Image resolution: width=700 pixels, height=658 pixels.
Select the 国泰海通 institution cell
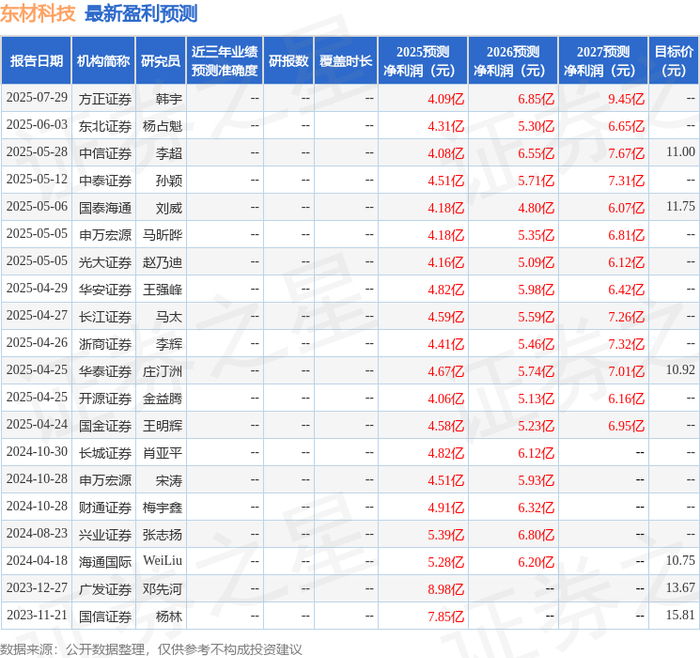(105, 208)
